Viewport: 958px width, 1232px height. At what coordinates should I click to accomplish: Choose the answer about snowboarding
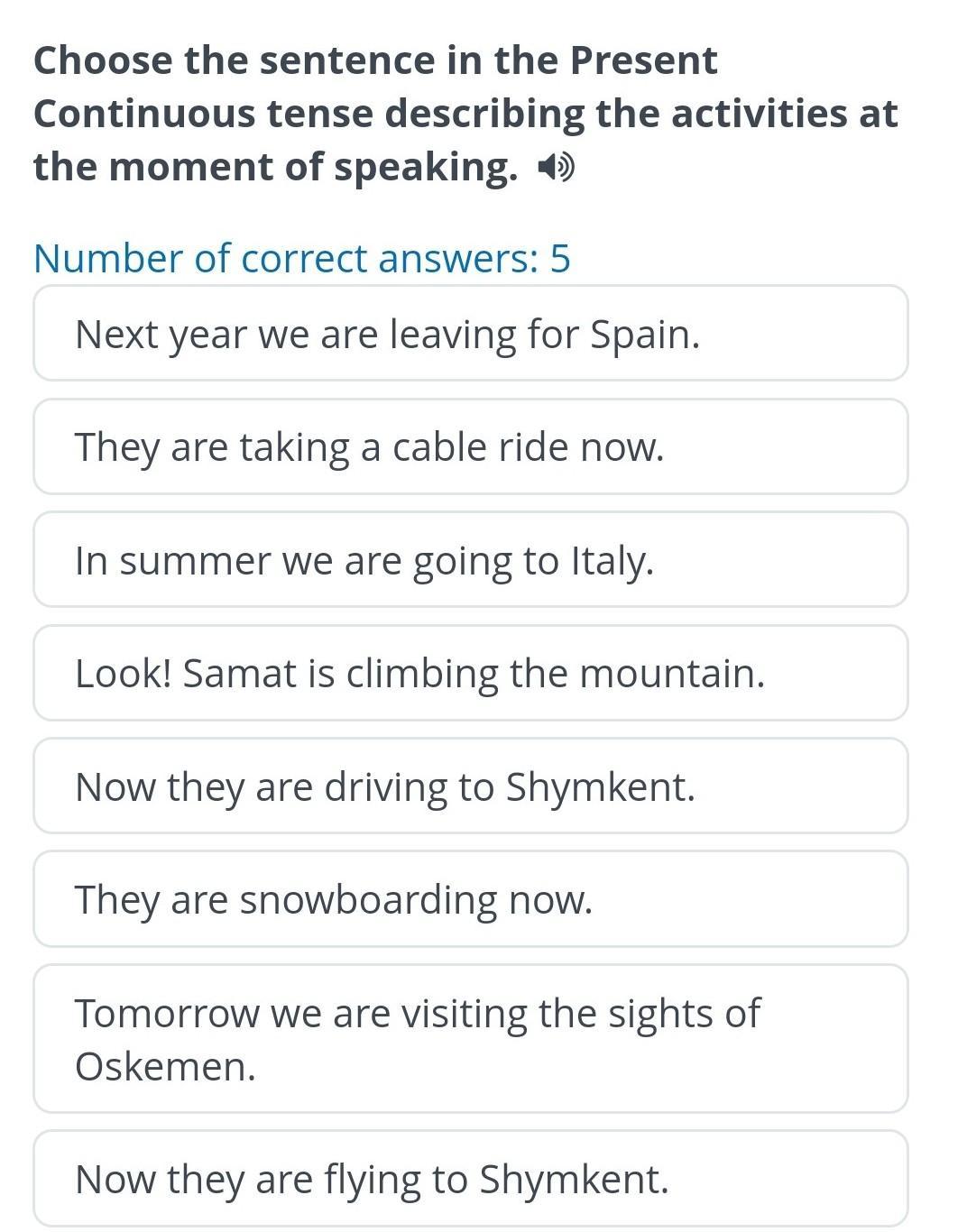point(471,899)
